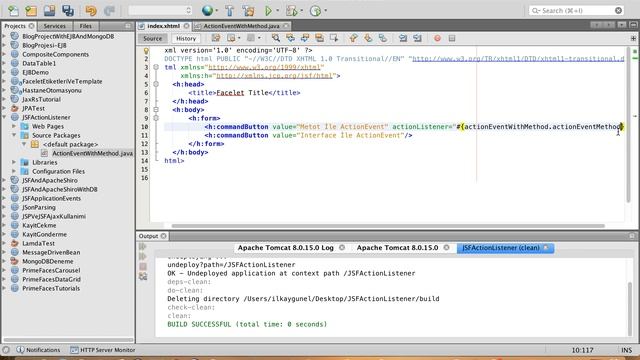Viewport: 640px width, 360px height.
Task: Toggle the Highlight Search icon
Action: tap(319, 38)
